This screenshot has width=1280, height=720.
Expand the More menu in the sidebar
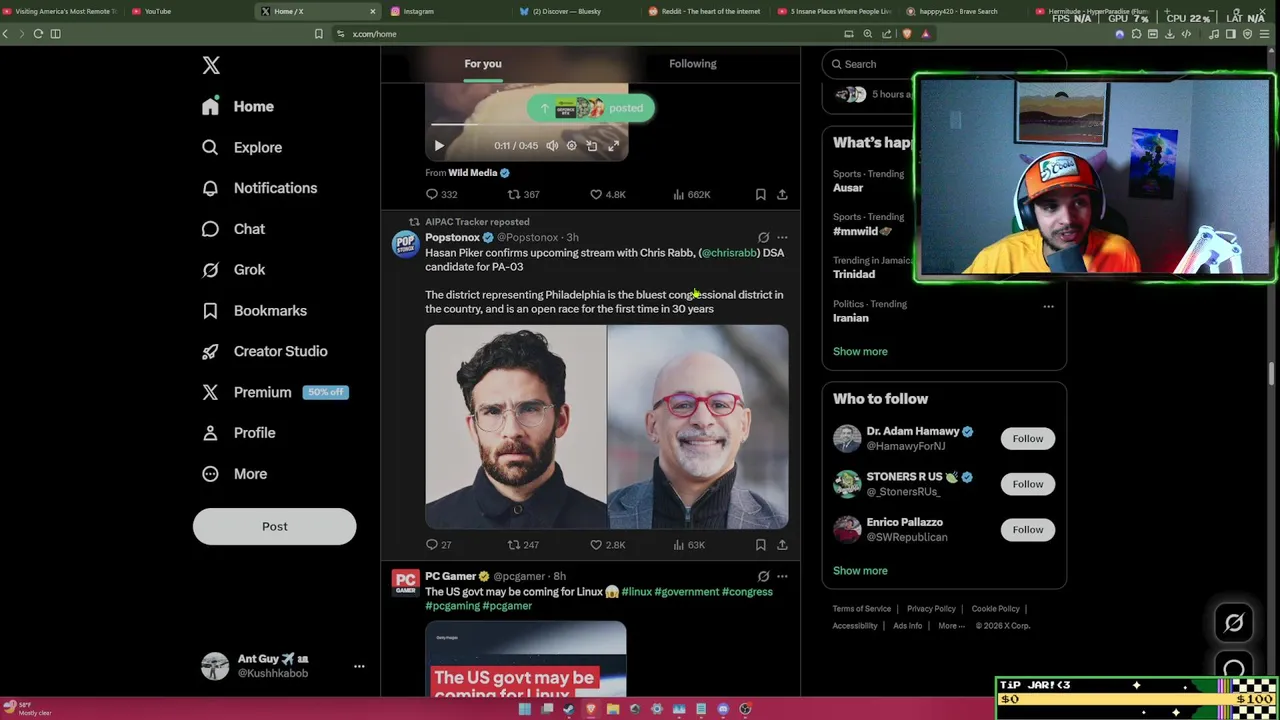point(234,474)
